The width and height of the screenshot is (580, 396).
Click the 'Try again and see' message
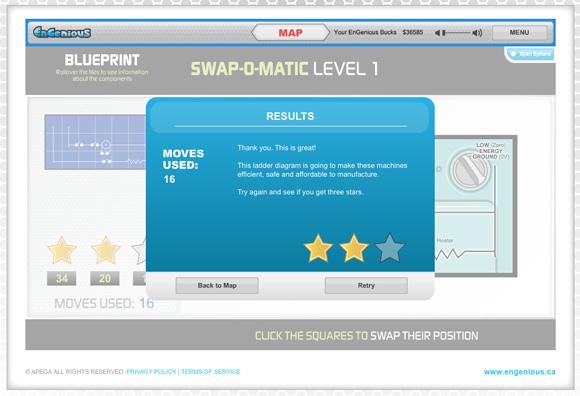[300, 192]
